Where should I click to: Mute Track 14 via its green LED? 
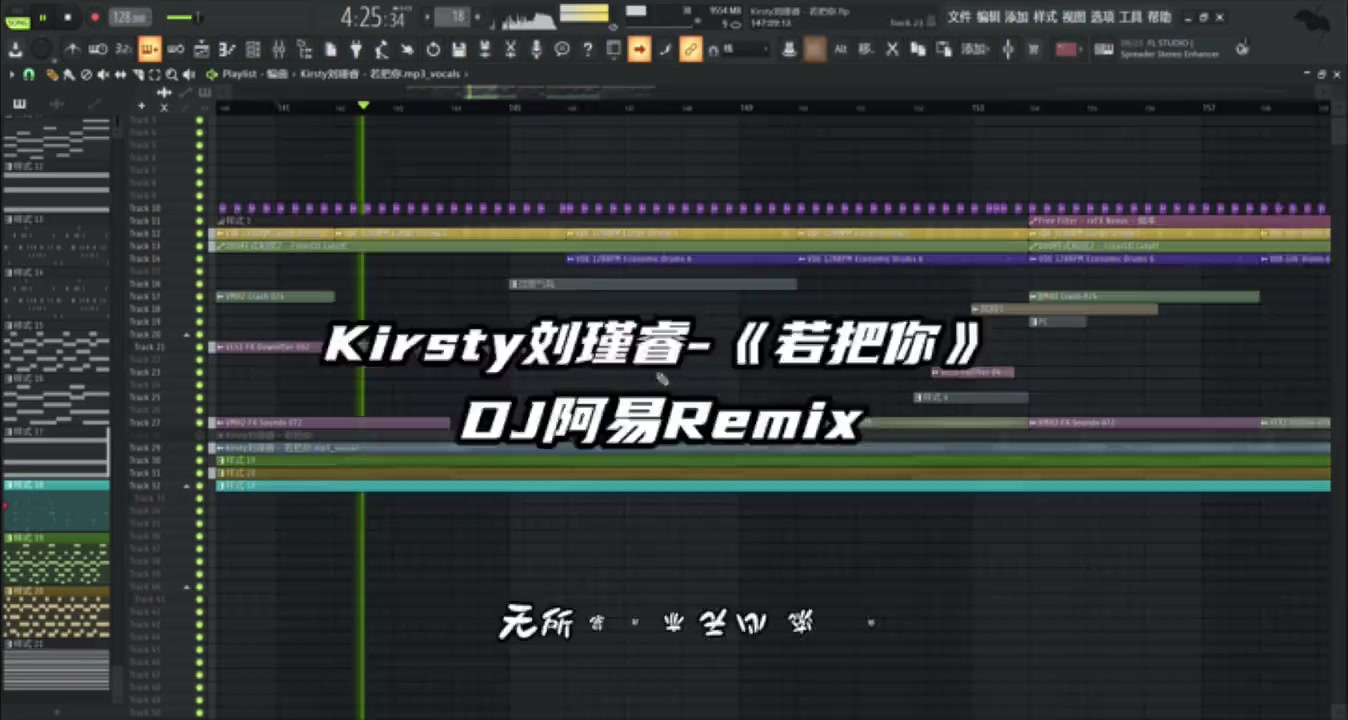(199, 258)
